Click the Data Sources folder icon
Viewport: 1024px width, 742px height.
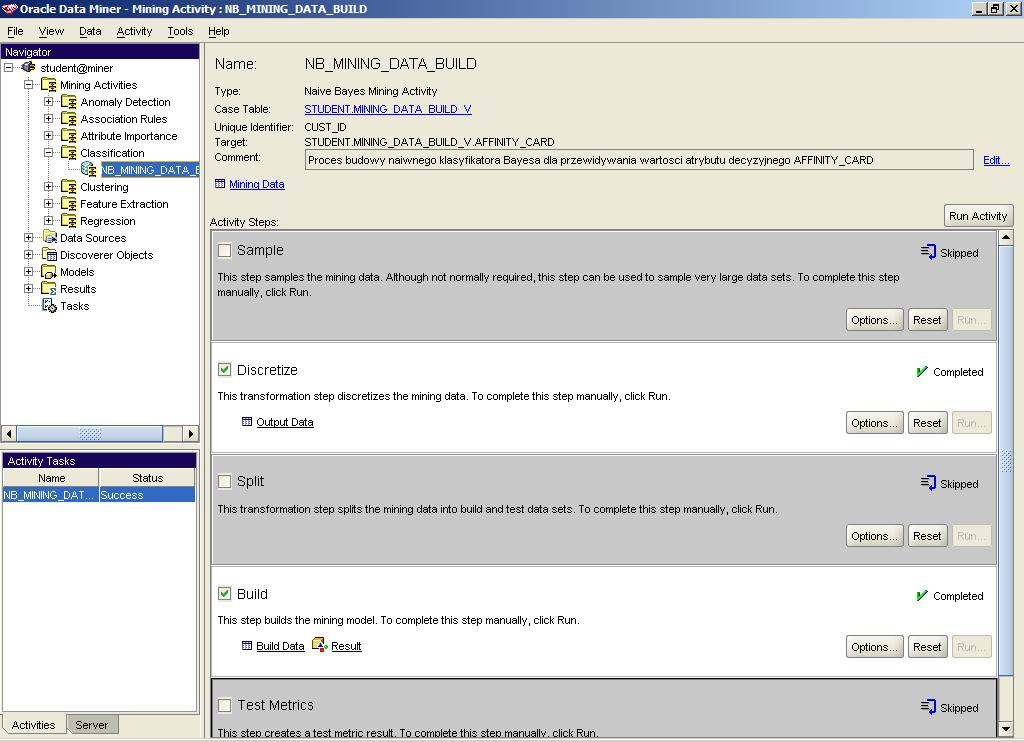49,237
